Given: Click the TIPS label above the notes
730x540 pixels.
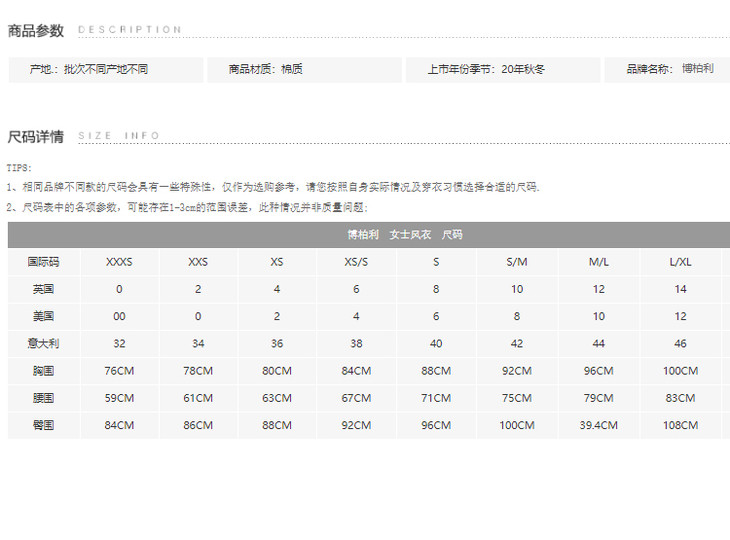Looking at the screenshot, I should coord(19,168).
